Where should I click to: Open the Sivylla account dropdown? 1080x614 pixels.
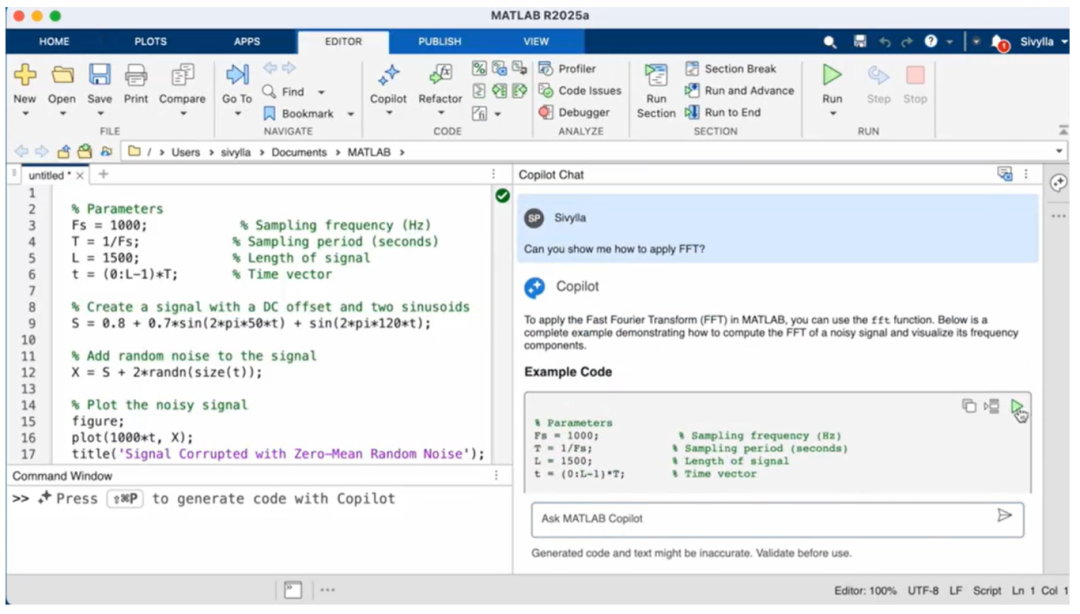[x=1043, y=42]
